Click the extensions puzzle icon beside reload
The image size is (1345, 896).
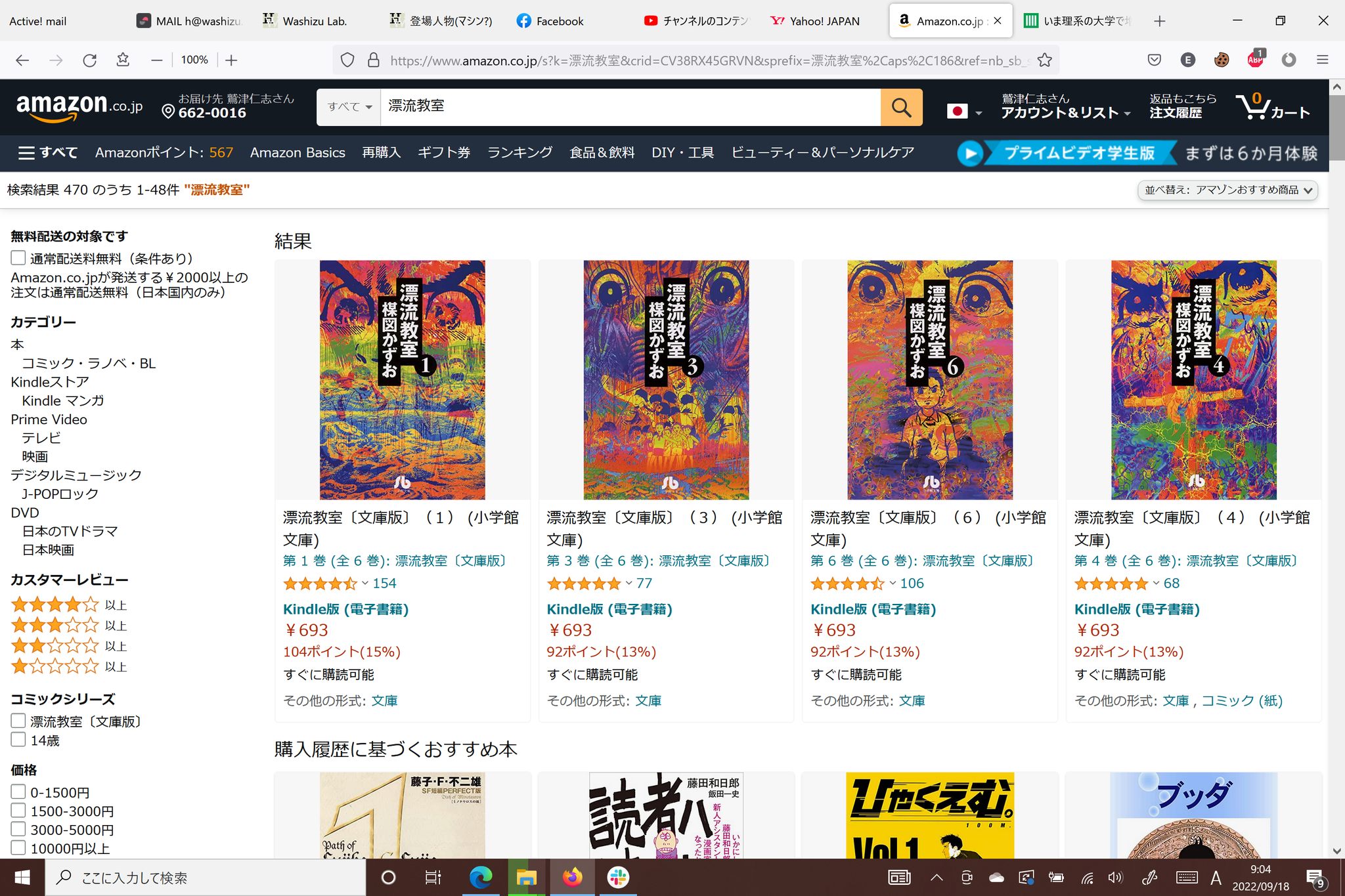pos(123,60)
